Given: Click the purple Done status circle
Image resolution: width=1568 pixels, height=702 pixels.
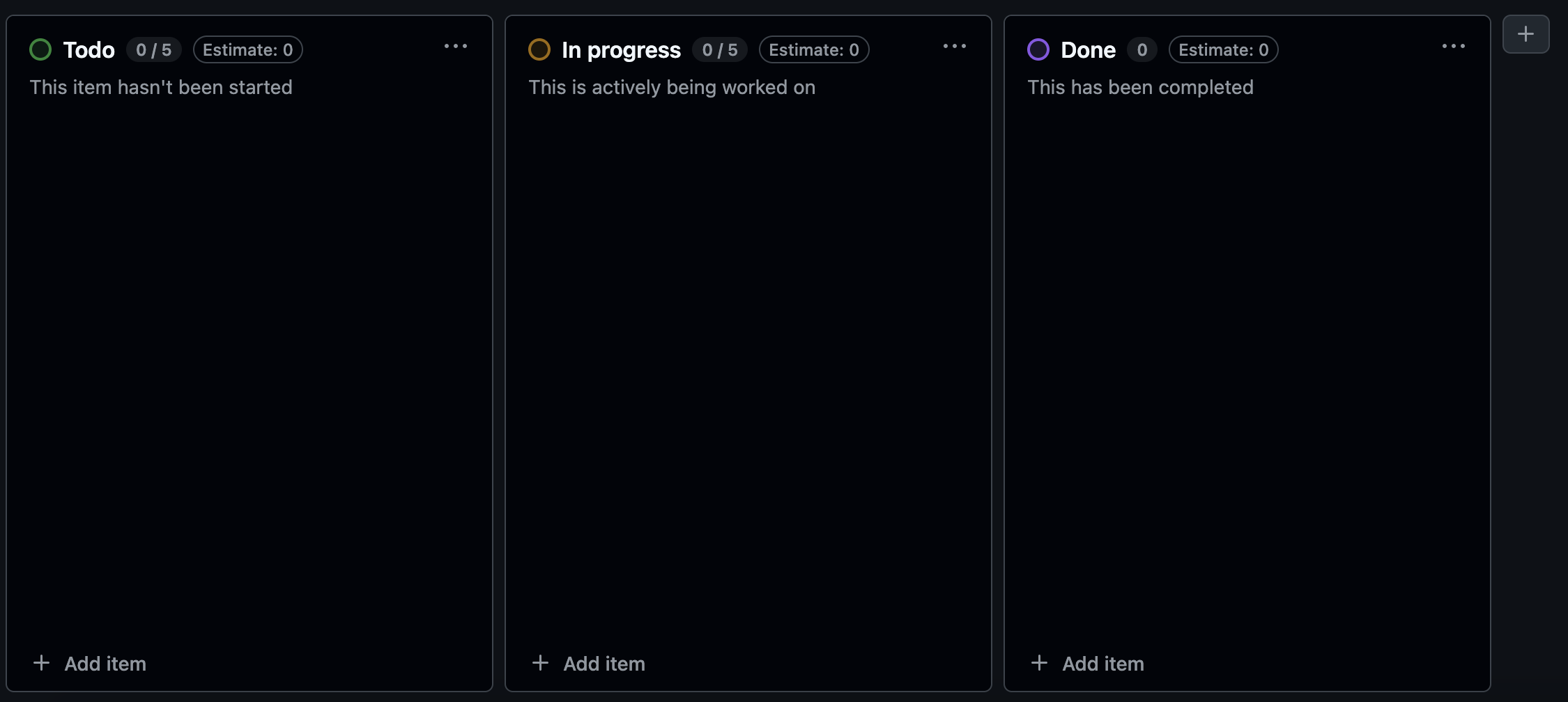Looking at the screenshot, I should [1038, 49].
